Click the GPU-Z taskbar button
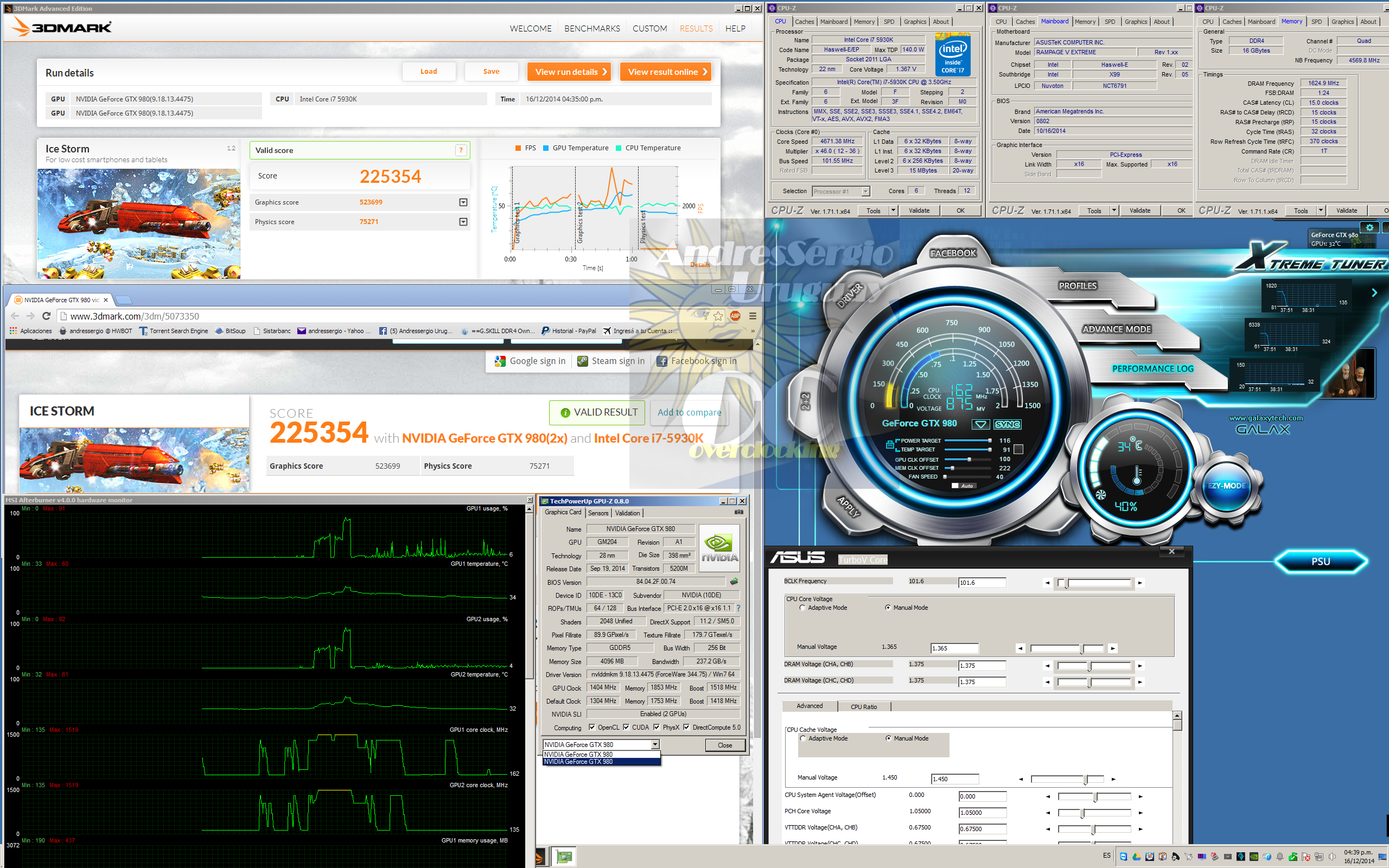Screen dimensions: 1389x868 [x=564, y=857]
